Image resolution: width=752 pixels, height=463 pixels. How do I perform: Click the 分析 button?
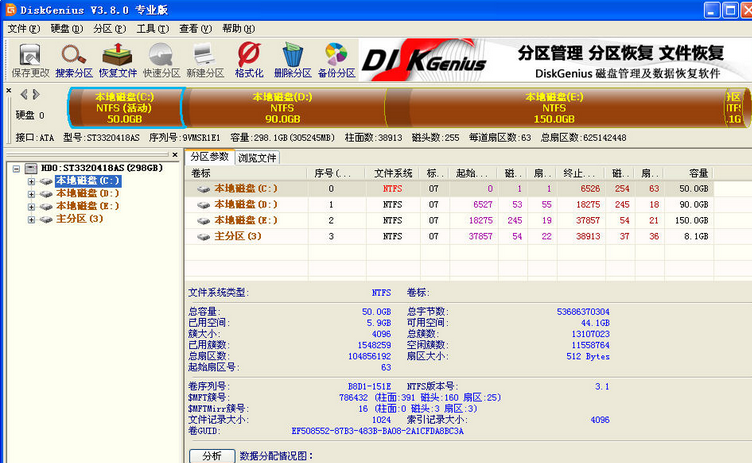[x=211, y=456]
